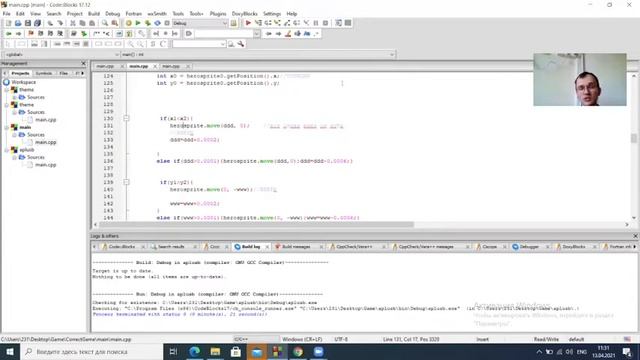
Task: Copy selection with the toolbar Copy icon
Action: click(82, 23)
